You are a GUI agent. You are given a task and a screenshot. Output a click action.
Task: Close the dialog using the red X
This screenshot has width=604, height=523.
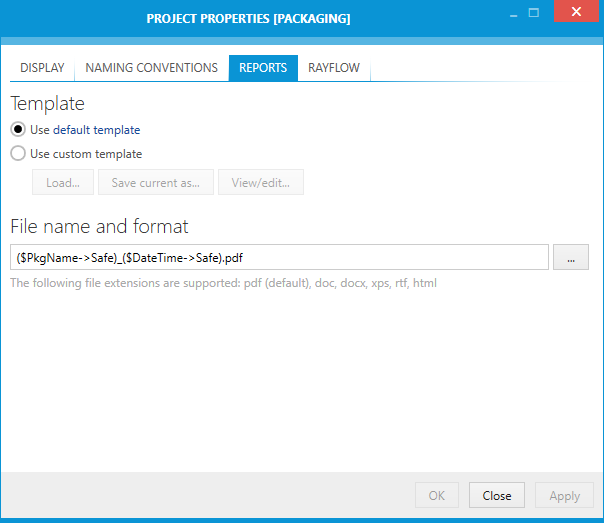(576, 14)
